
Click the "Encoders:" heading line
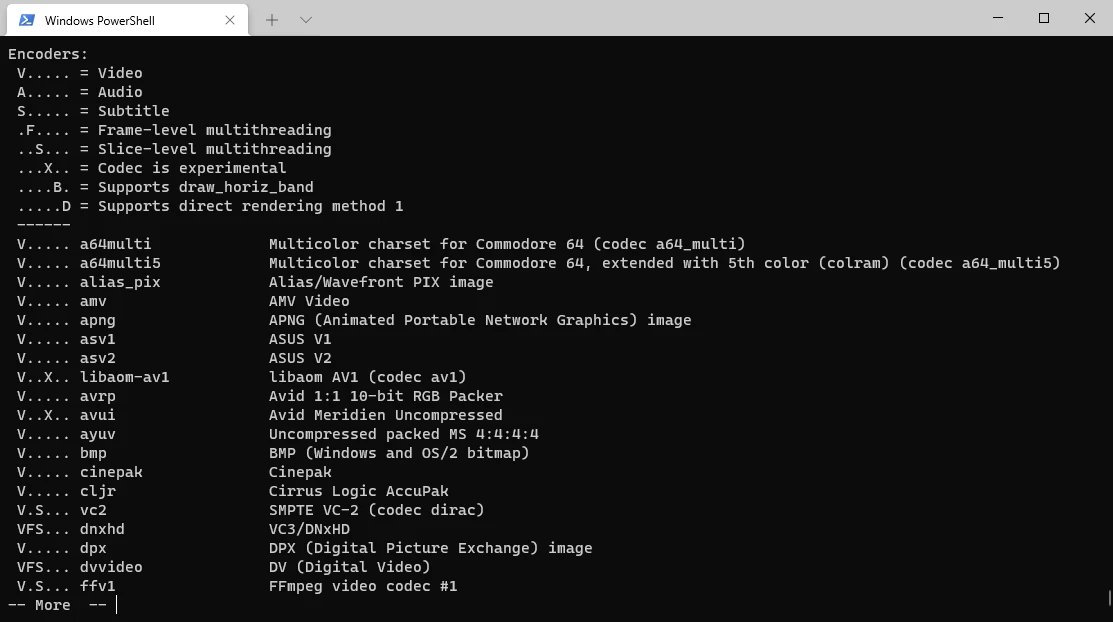(48, 54)
